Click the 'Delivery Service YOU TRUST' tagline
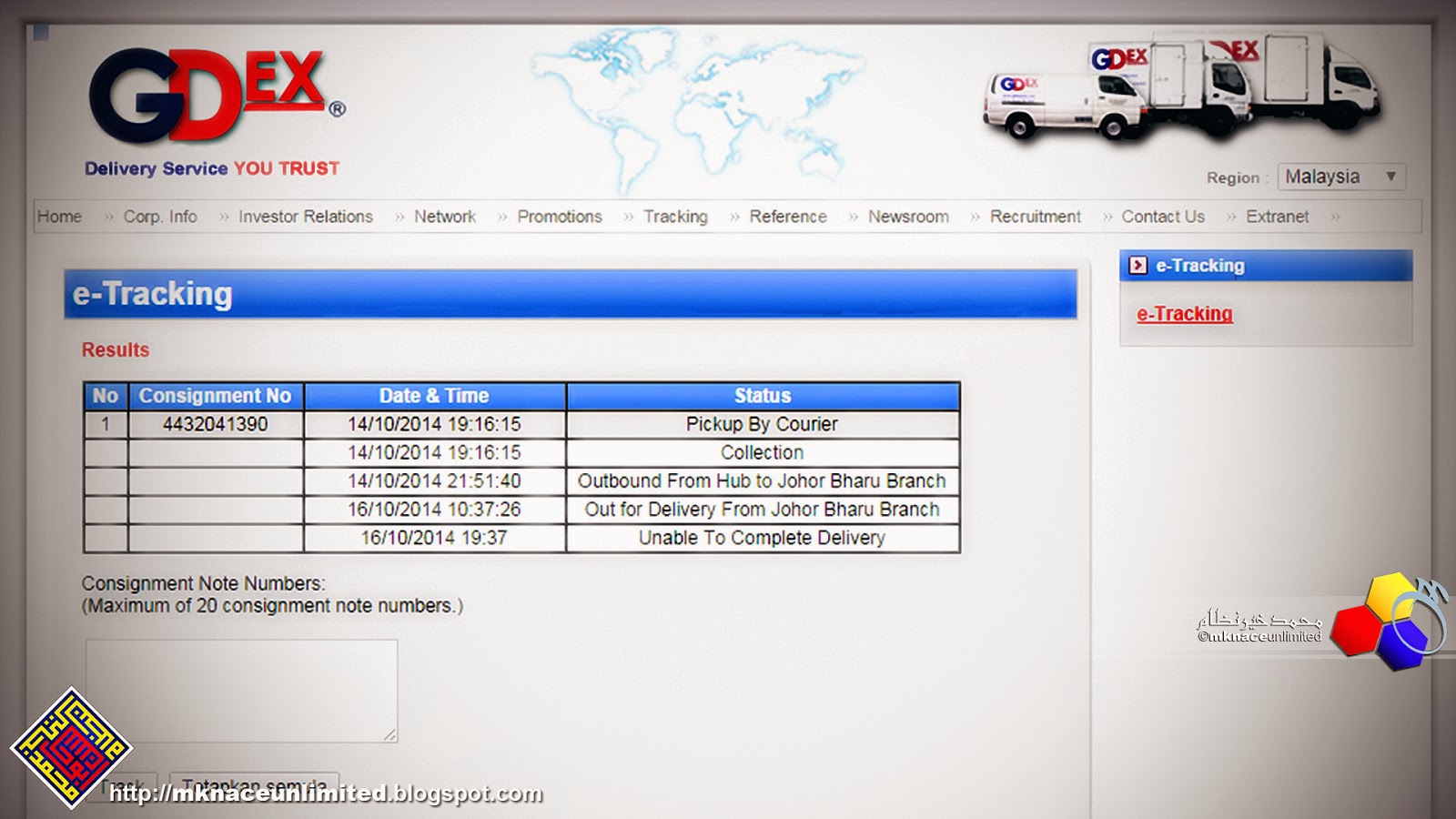1456x819 pixels. [x=209, y=168]
